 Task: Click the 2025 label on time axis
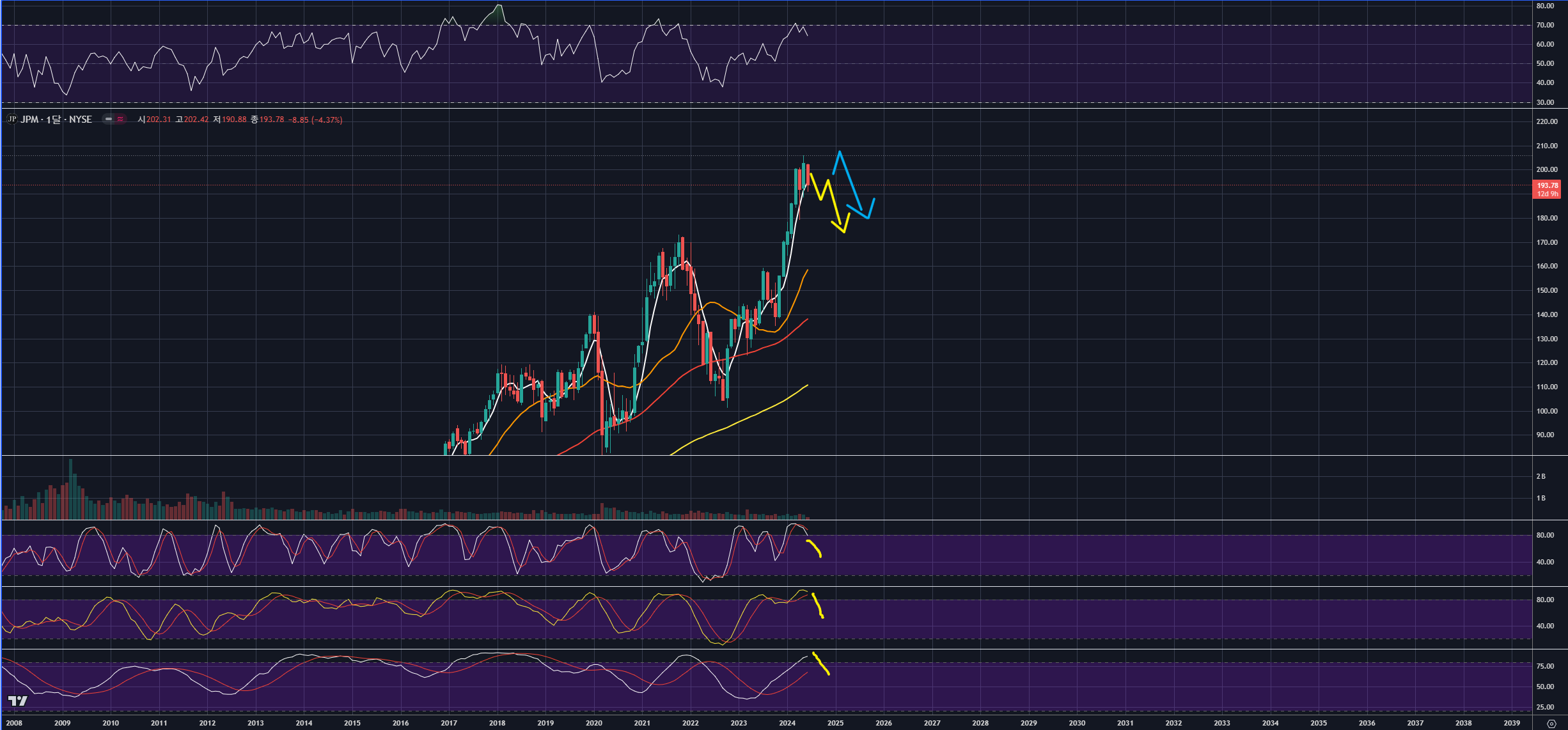pyautogui.click(x=835, y=723)
